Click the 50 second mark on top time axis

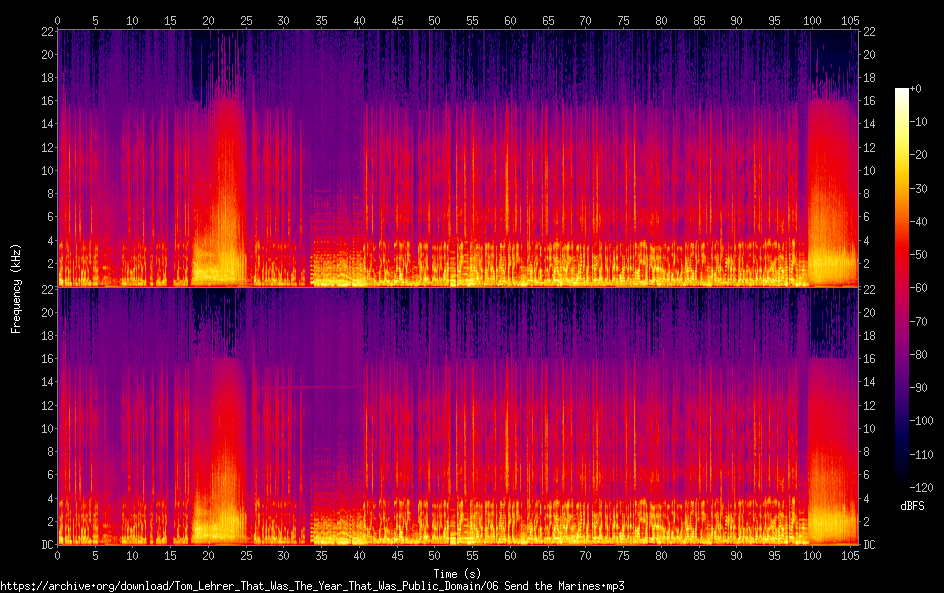tap(435, 20)
